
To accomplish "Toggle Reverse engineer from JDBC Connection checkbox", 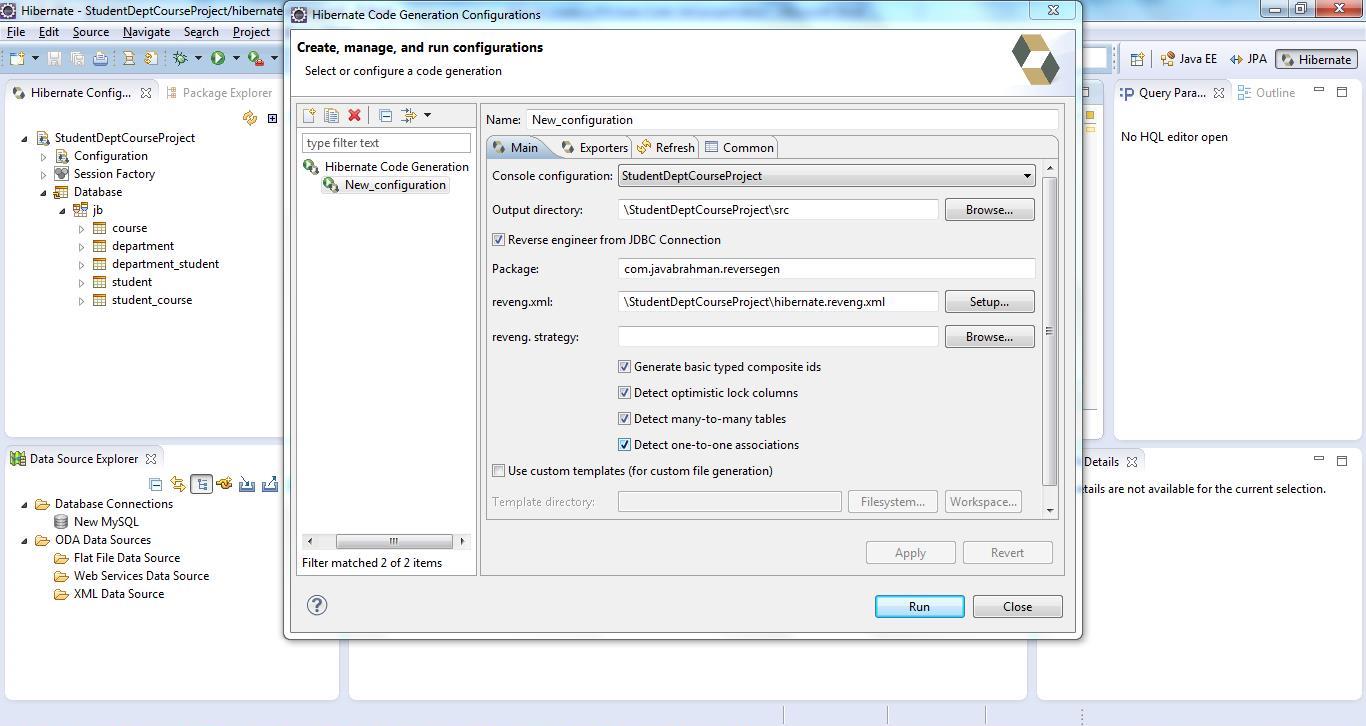I will 498,240.
